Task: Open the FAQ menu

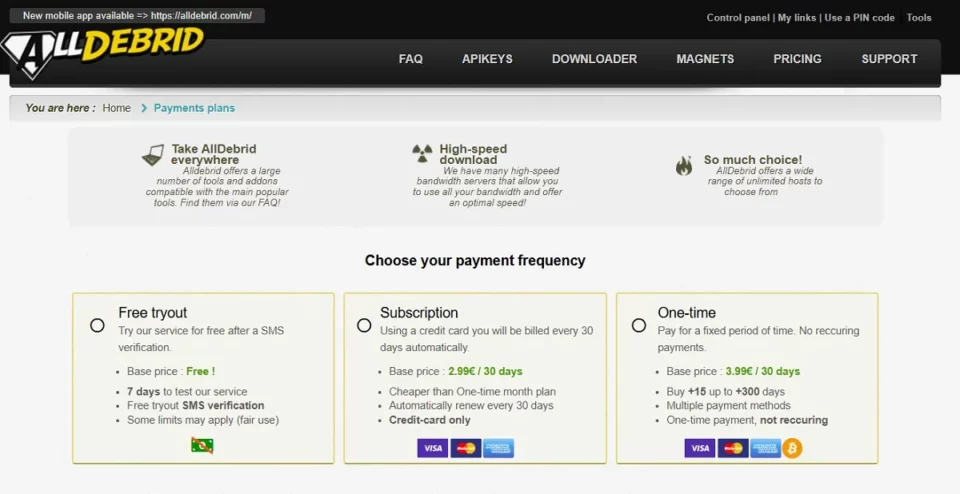Action: 411,59
